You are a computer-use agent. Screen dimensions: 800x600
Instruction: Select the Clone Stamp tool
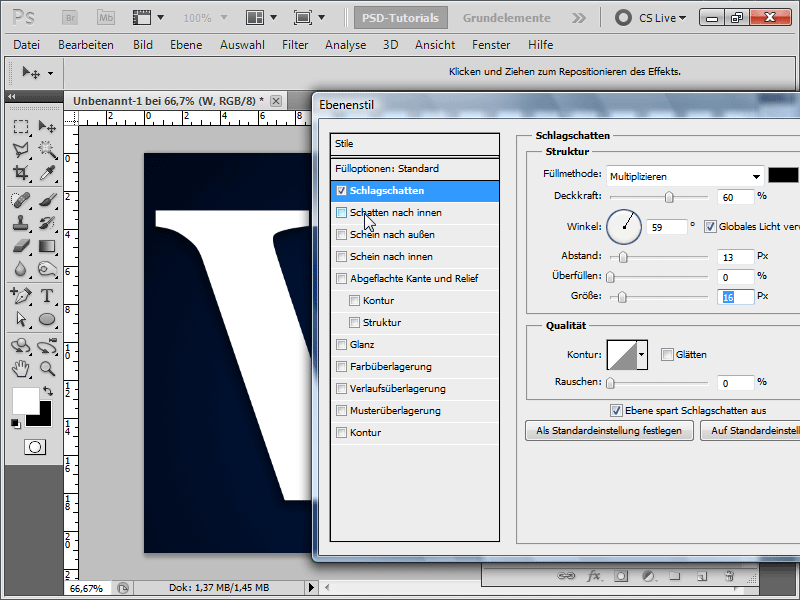[20, 223]
